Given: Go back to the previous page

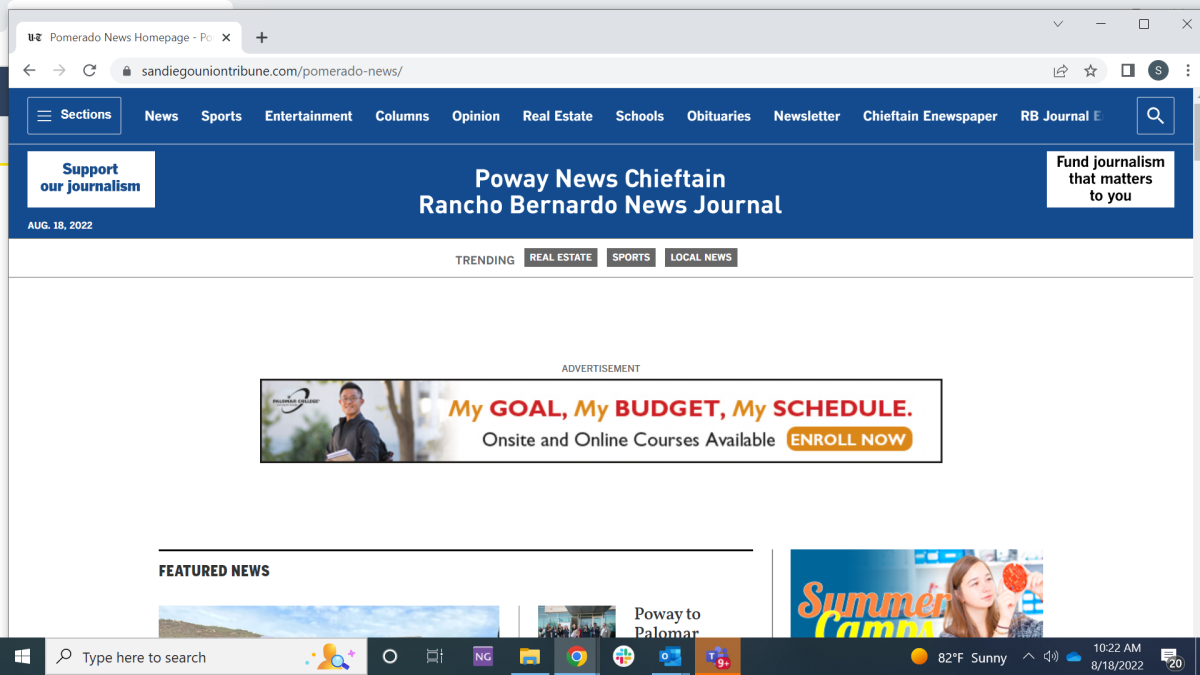Looking at the screenshot, I should [29, 70].
